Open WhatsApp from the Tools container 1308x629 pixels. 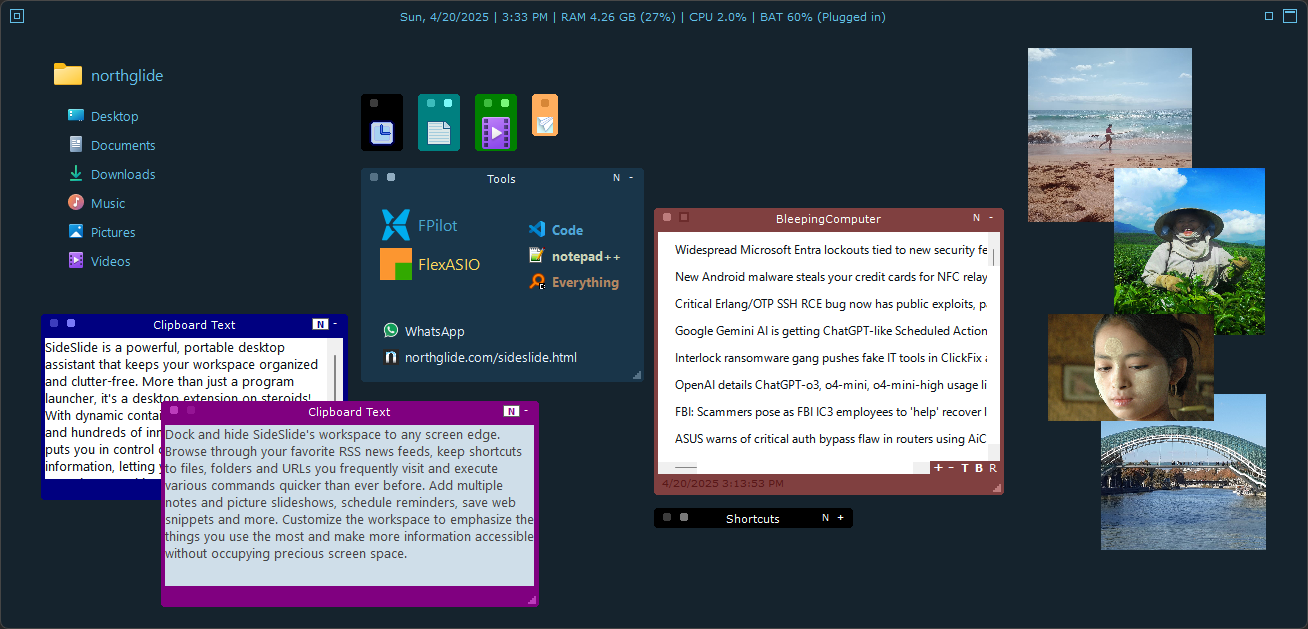point(424,331)
